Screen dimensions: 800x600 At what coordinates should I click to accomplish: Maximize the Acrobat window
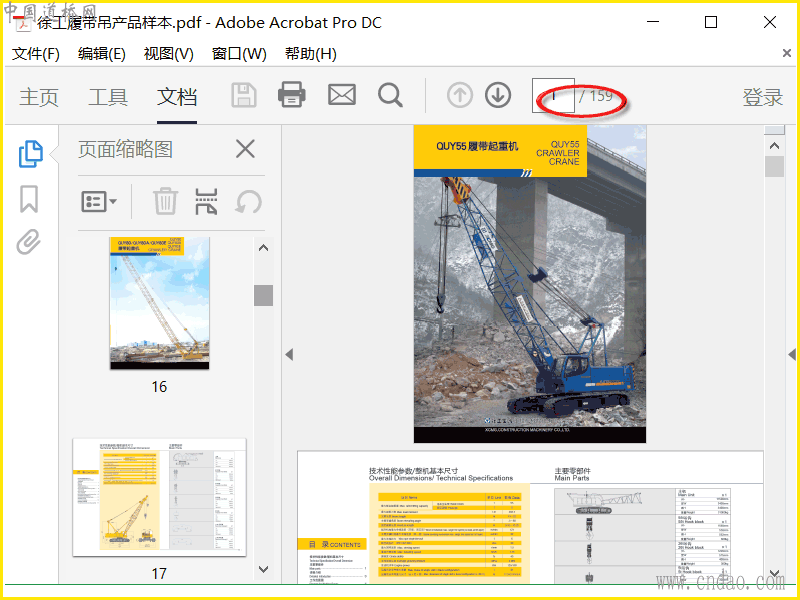click(711, 22)
